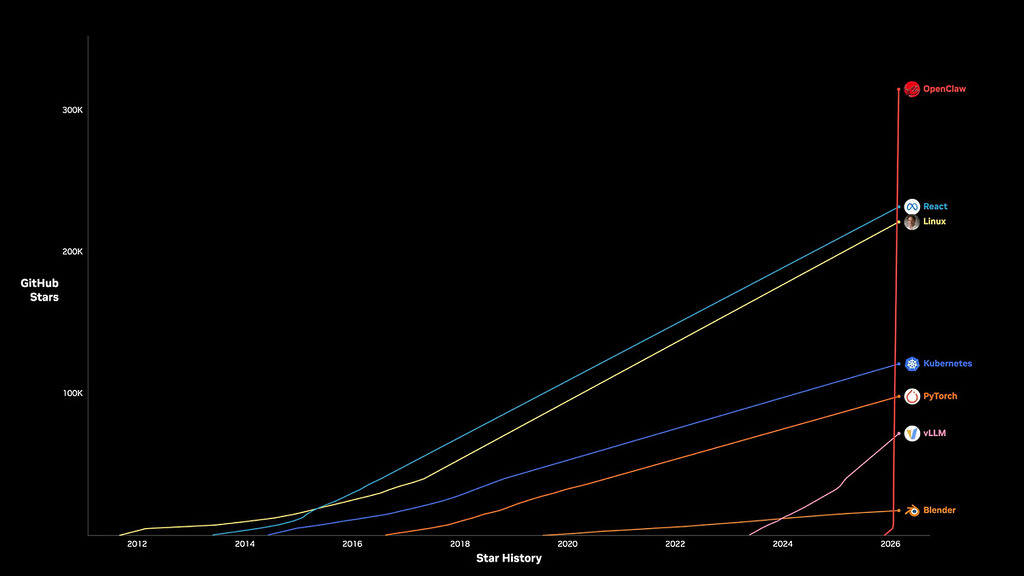1024x576 pixels.
Task: Select the Kubernetes label text
Action: 947,364
